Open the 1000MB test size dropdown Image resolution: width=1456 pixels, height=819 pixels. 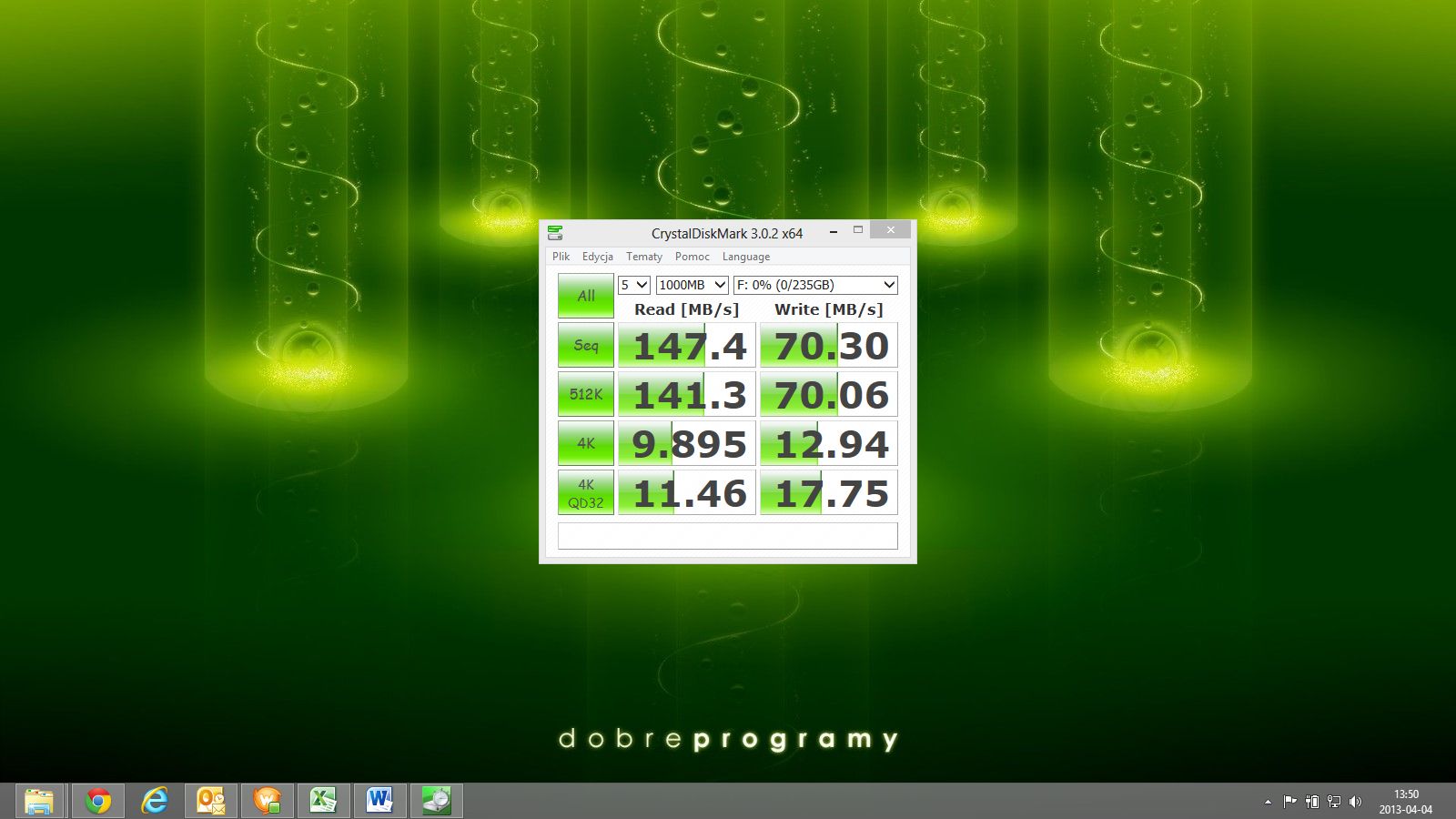coord(693,285)
